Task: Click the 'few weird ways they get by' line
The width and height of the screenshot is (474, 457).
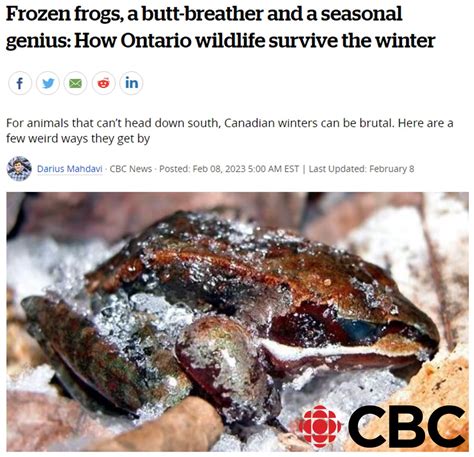Action: pyautogui.click(x=78, y=138)
